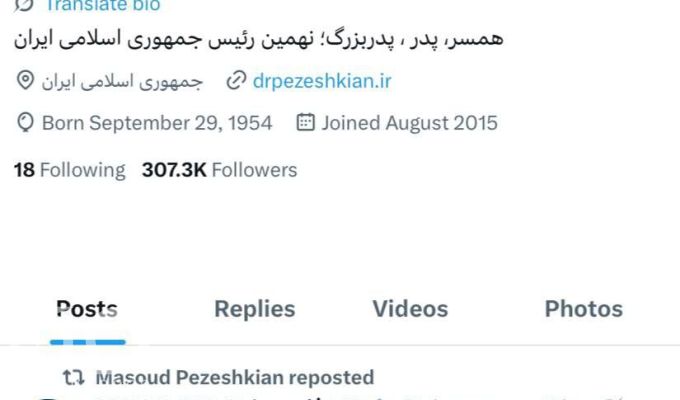The height and width of the screenshot is (400, 680).
Task: Click the birthday balloon icon
Action: [25, 123]
